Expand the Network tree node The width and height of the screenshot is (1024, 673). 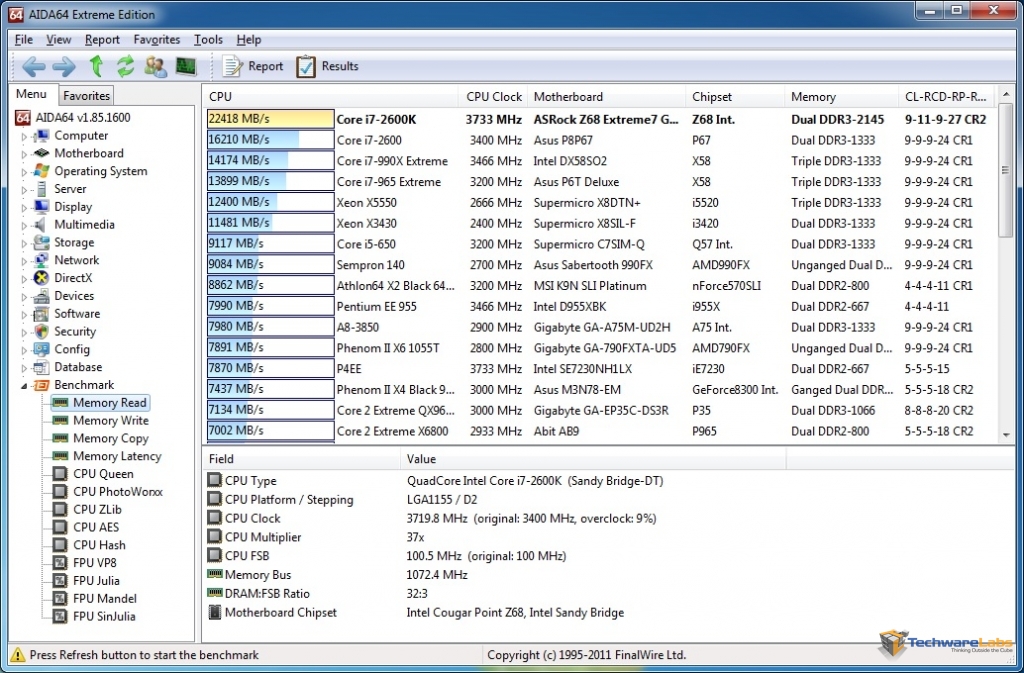click(x=24, y=260)
